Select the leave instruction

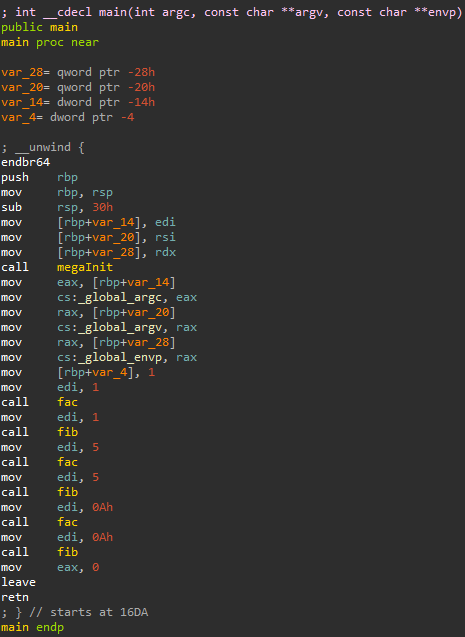click(18, 582)
